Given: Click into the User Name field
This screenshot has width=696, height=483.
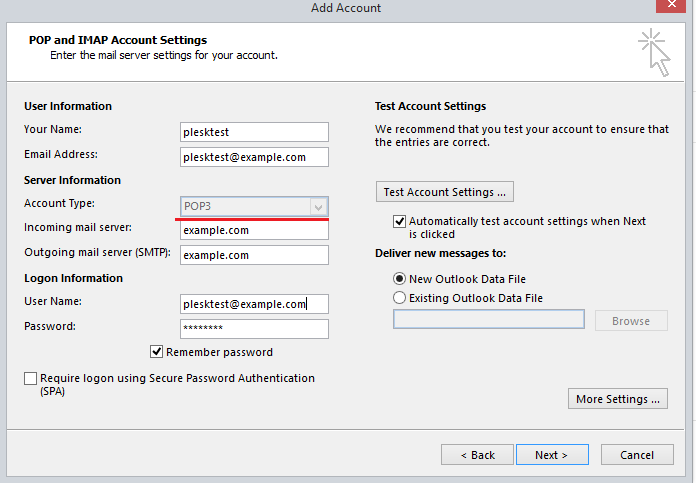Looking at the screenshot, I should coord(254,304).
